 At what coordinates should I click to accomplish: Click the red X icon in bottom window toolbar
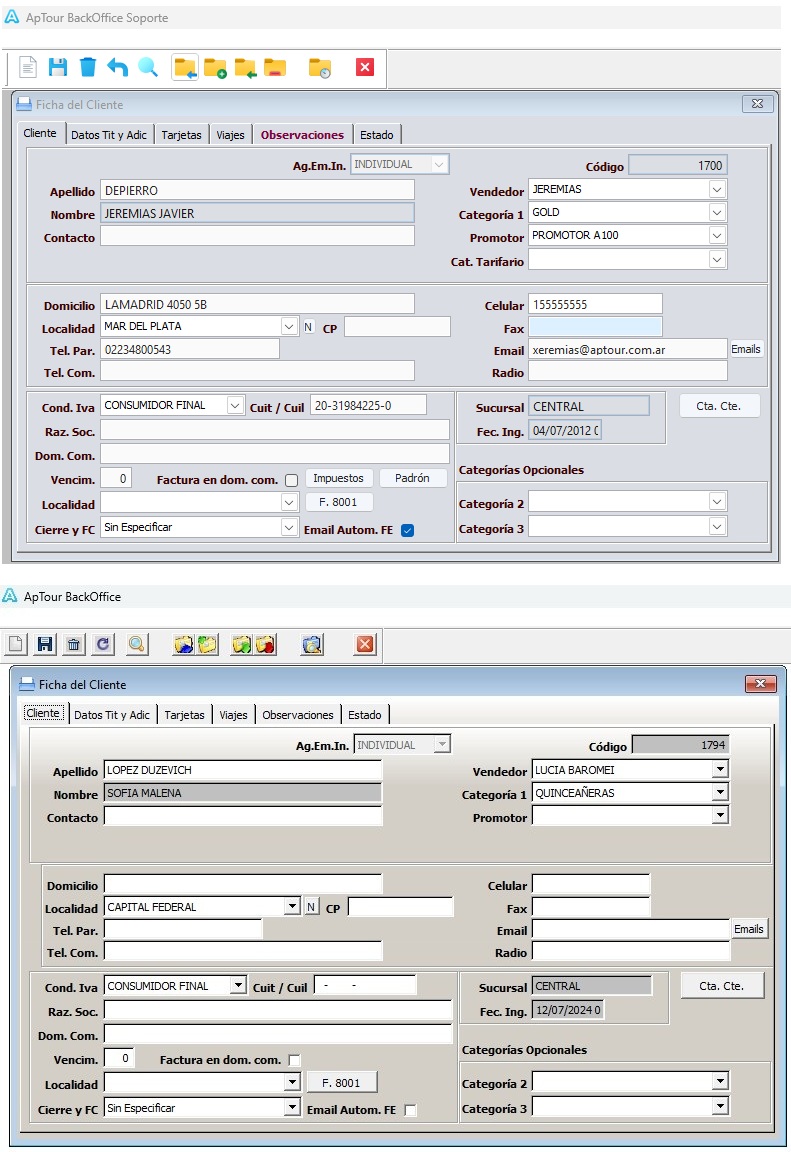pyautogui.click(x=365, y=644)
